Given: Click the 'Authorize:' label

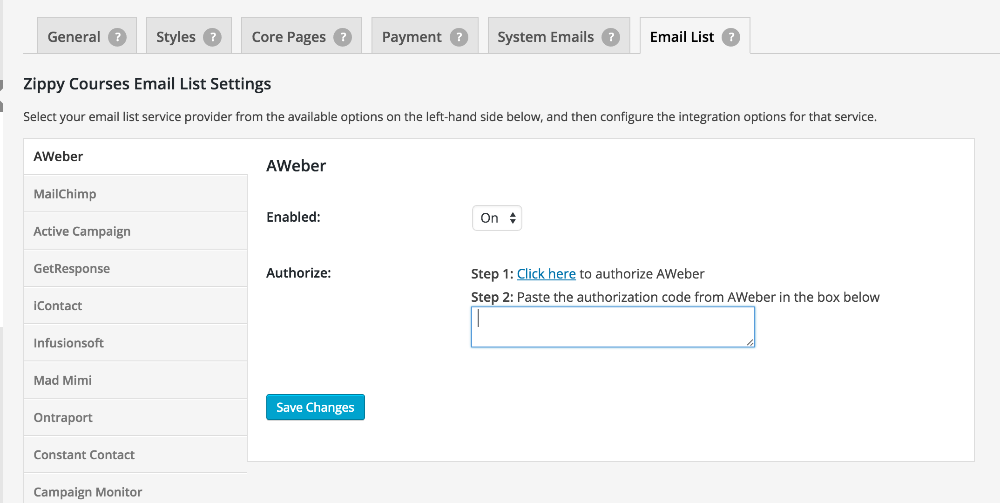Looking at the screenshot, I should pos(298,273).
